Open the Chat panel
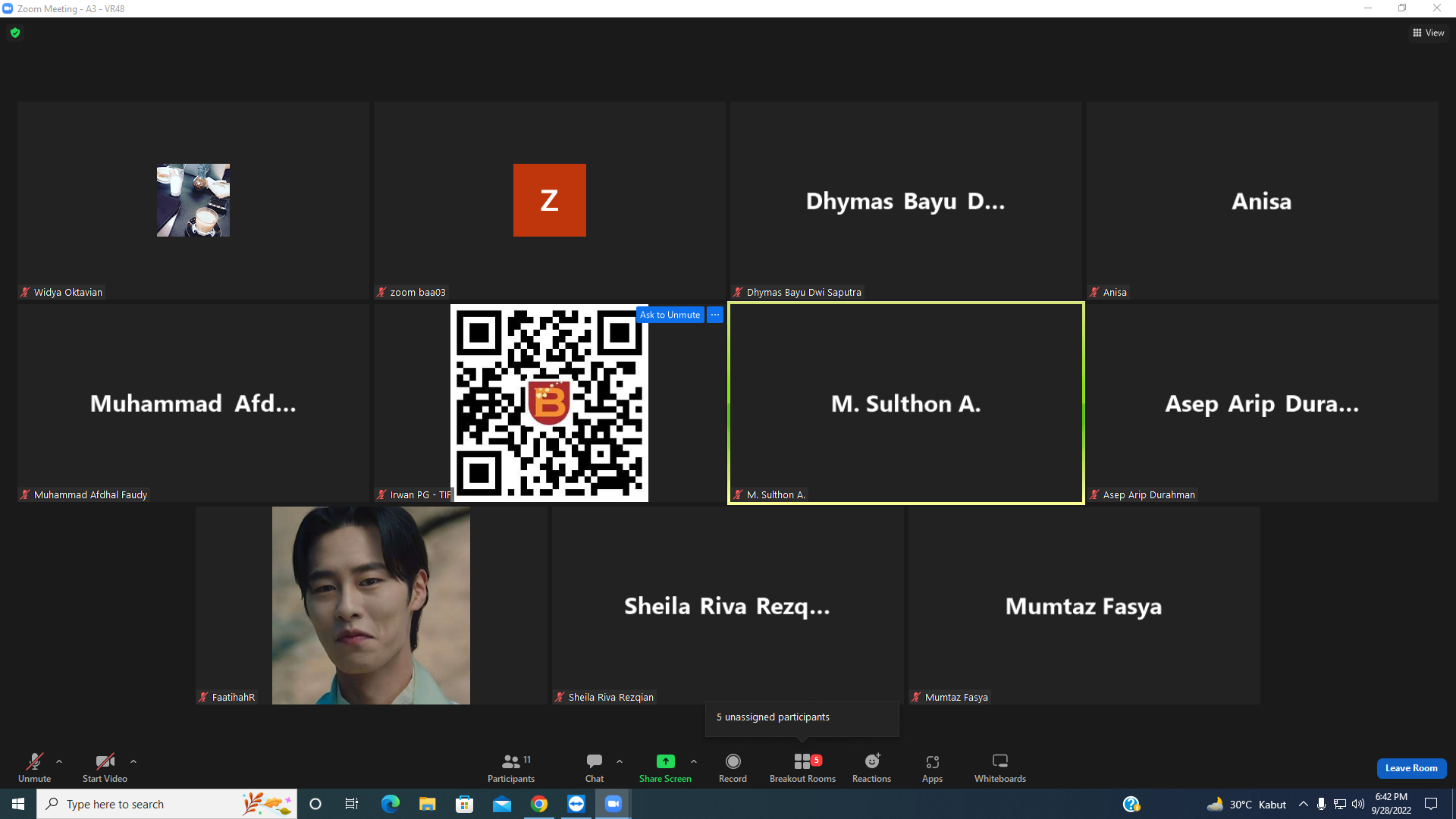The width and height of the screenshot is (1456, 819). pos(595,767)
